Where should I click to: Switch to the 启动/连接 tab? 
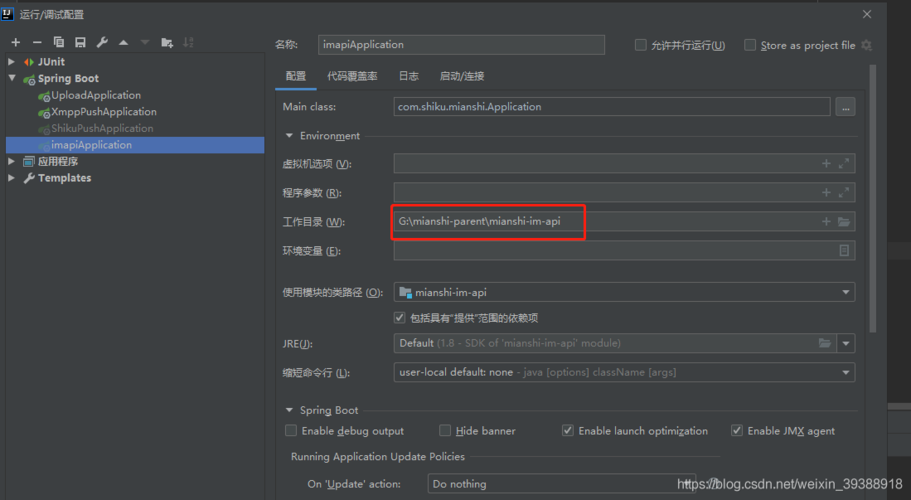click(x=462, y=76)
